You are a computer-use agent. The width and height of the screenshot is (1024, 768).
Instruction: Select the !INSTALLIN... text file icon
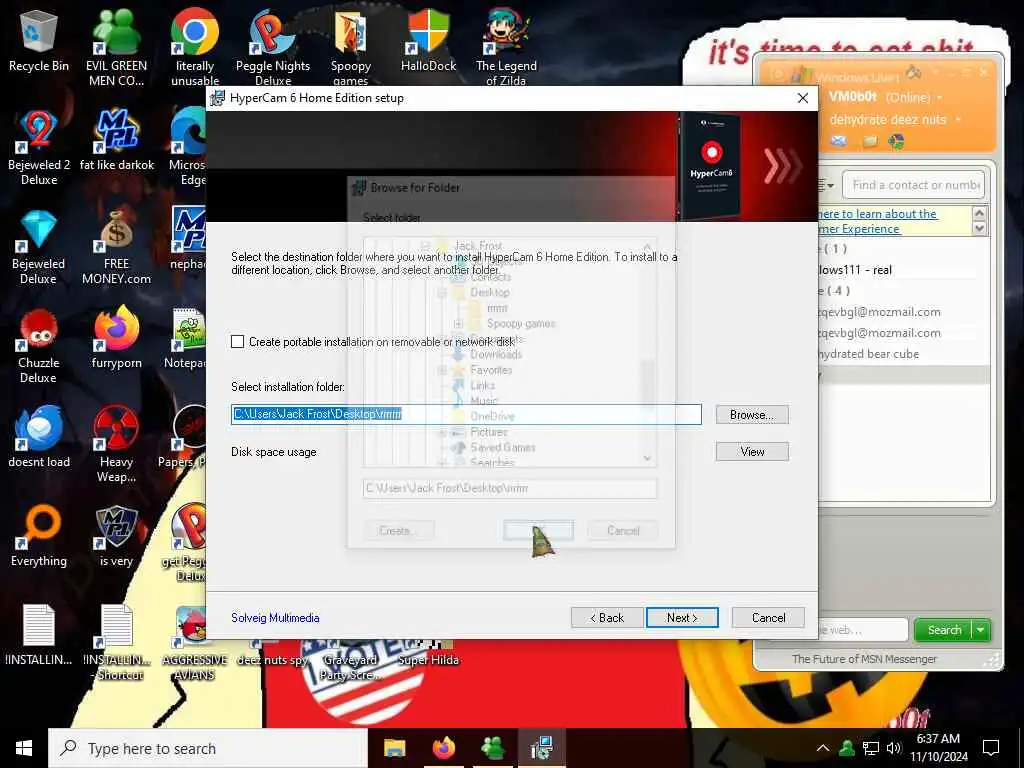[39, 635]
